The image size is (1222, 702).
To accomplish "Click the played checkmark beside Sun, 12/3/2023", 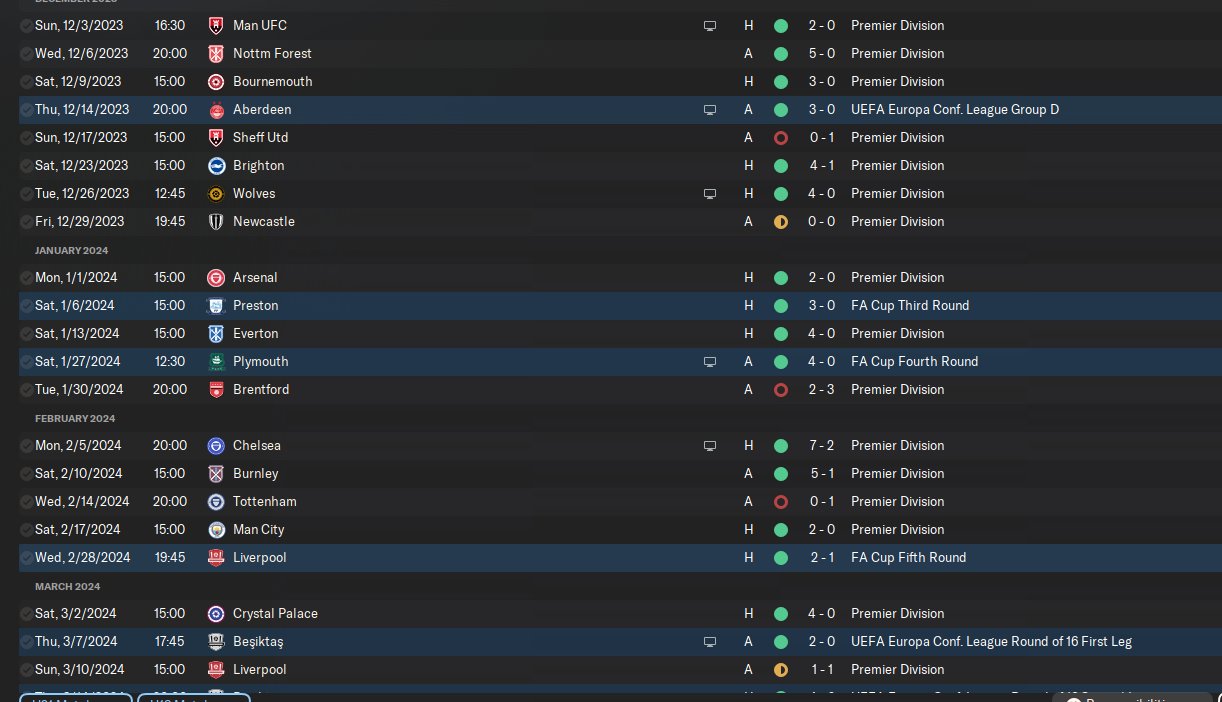I will coord(26,25).
